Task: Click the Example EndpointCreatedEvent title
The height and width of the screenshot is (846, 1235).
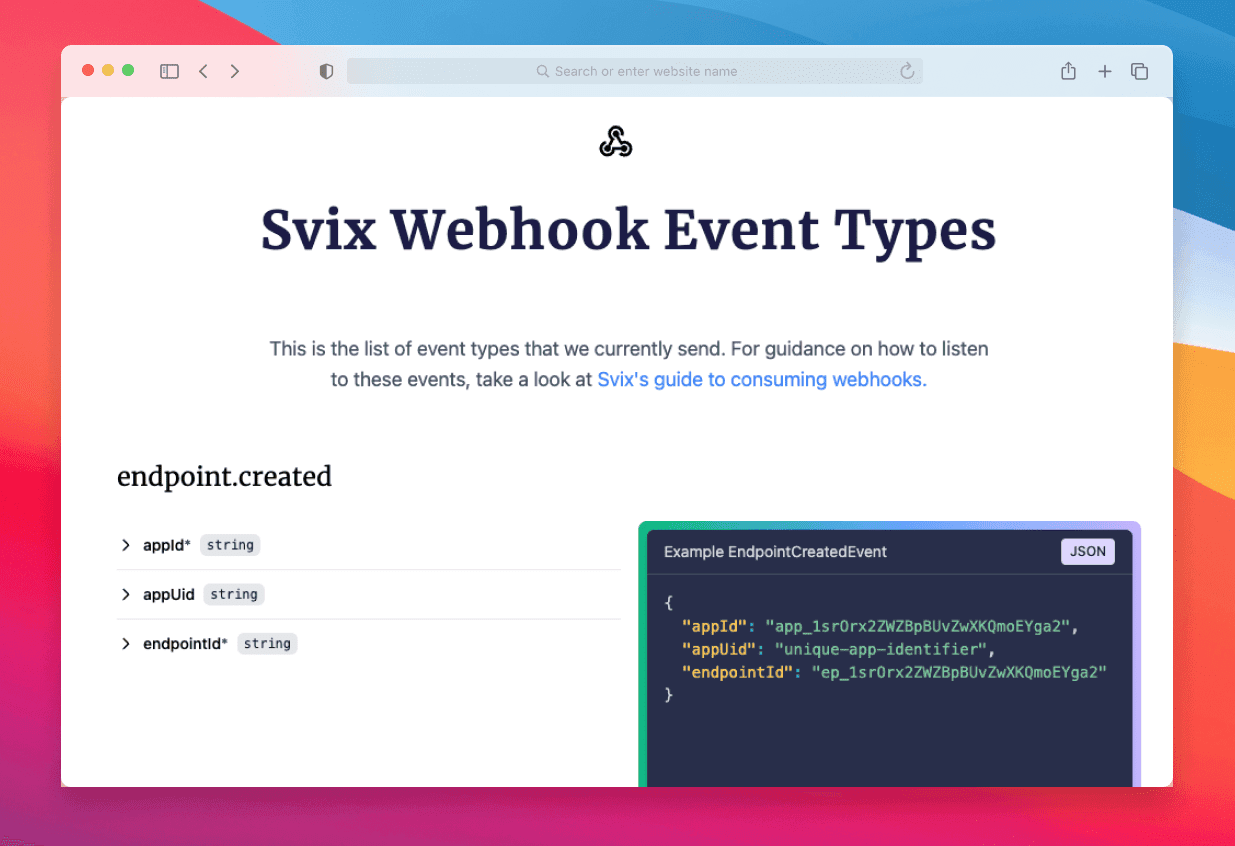Action: point(775,551)
